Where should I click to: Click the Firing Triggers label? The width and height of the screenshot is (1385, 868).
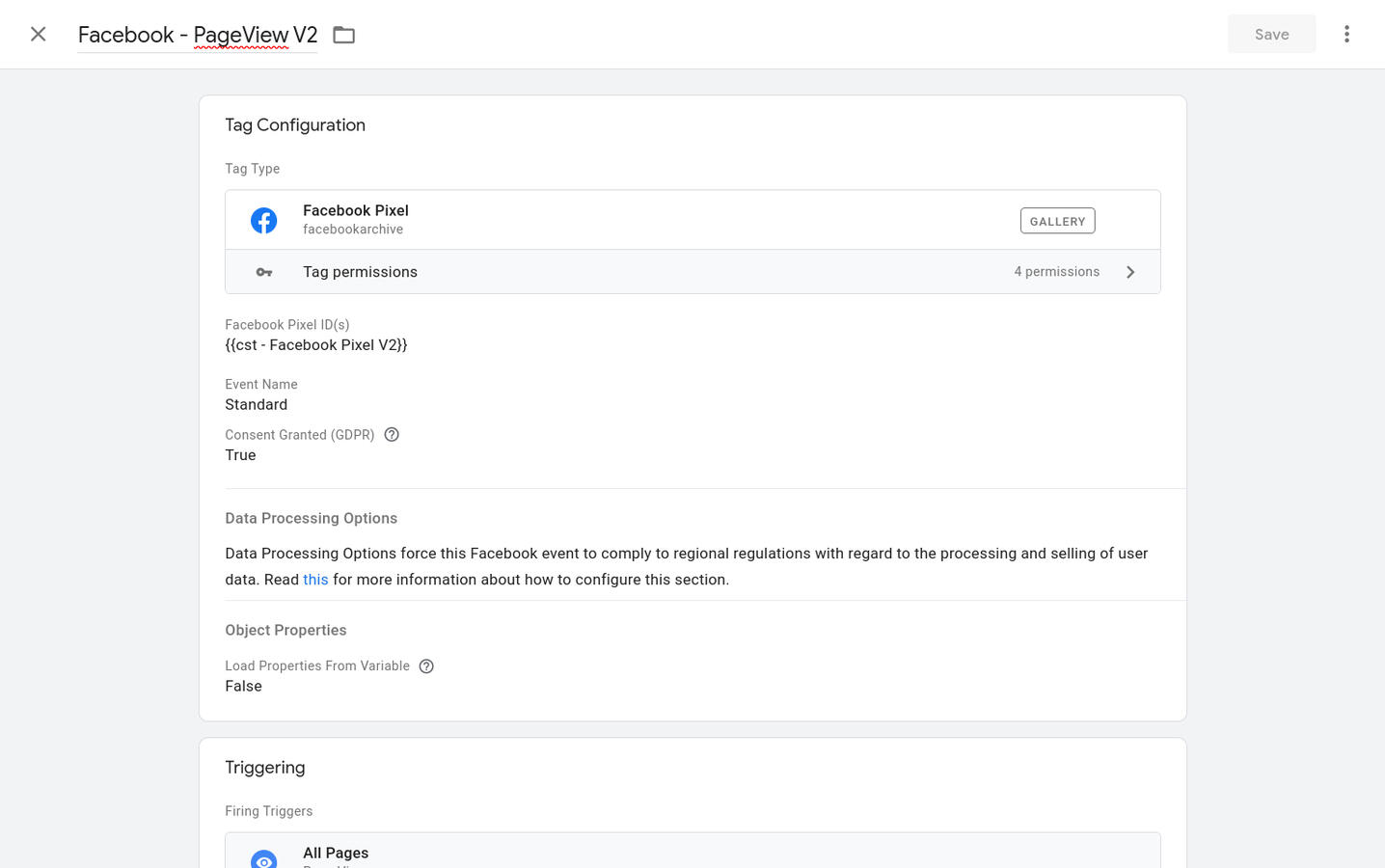pos(269,812)
